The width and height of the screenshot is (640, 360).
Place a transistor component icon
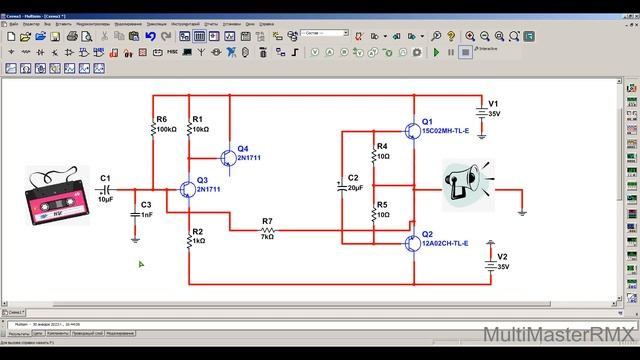(x=55, y=52)
